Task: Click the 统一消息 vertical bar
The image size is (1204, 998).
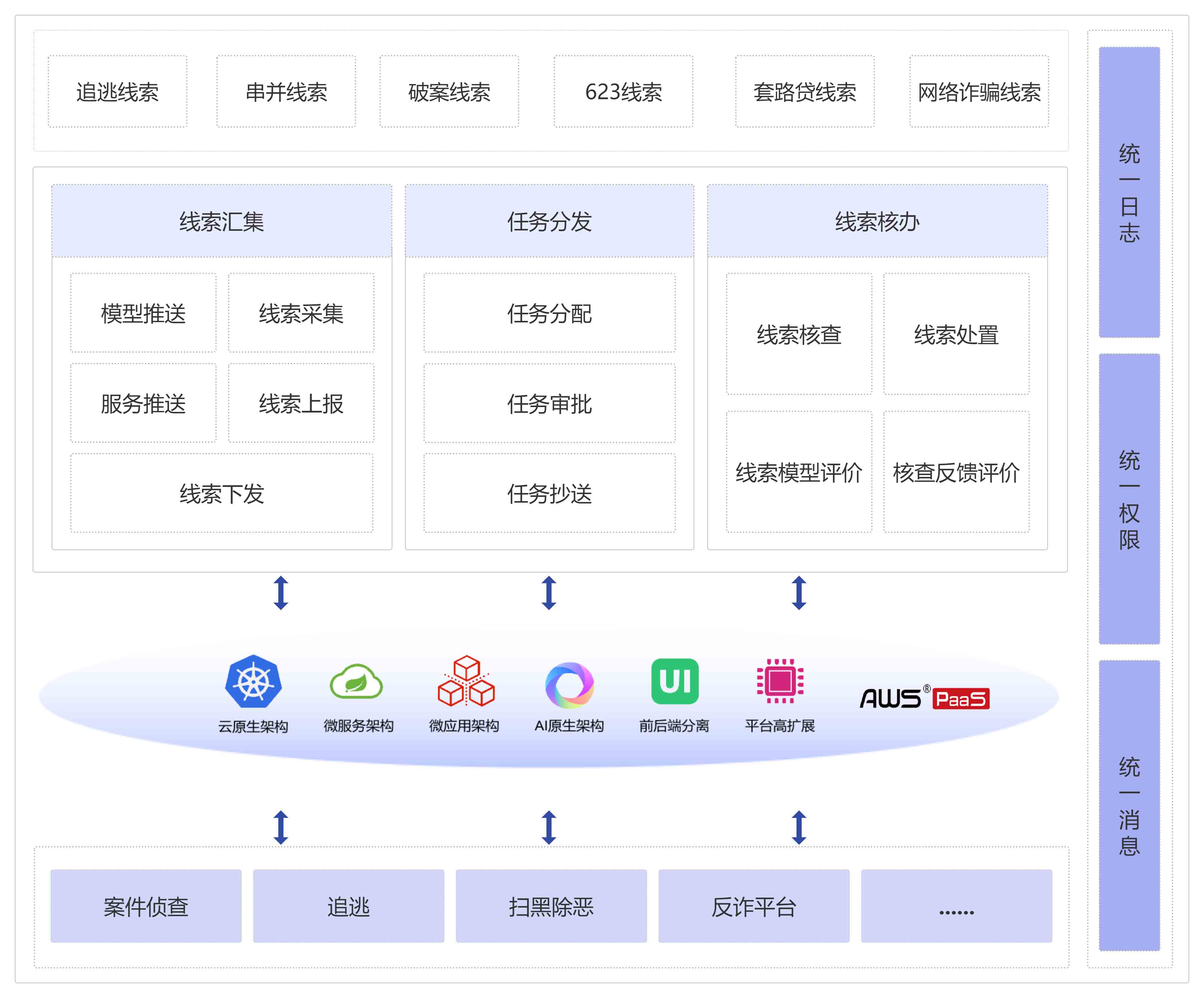Action: 1129,806
